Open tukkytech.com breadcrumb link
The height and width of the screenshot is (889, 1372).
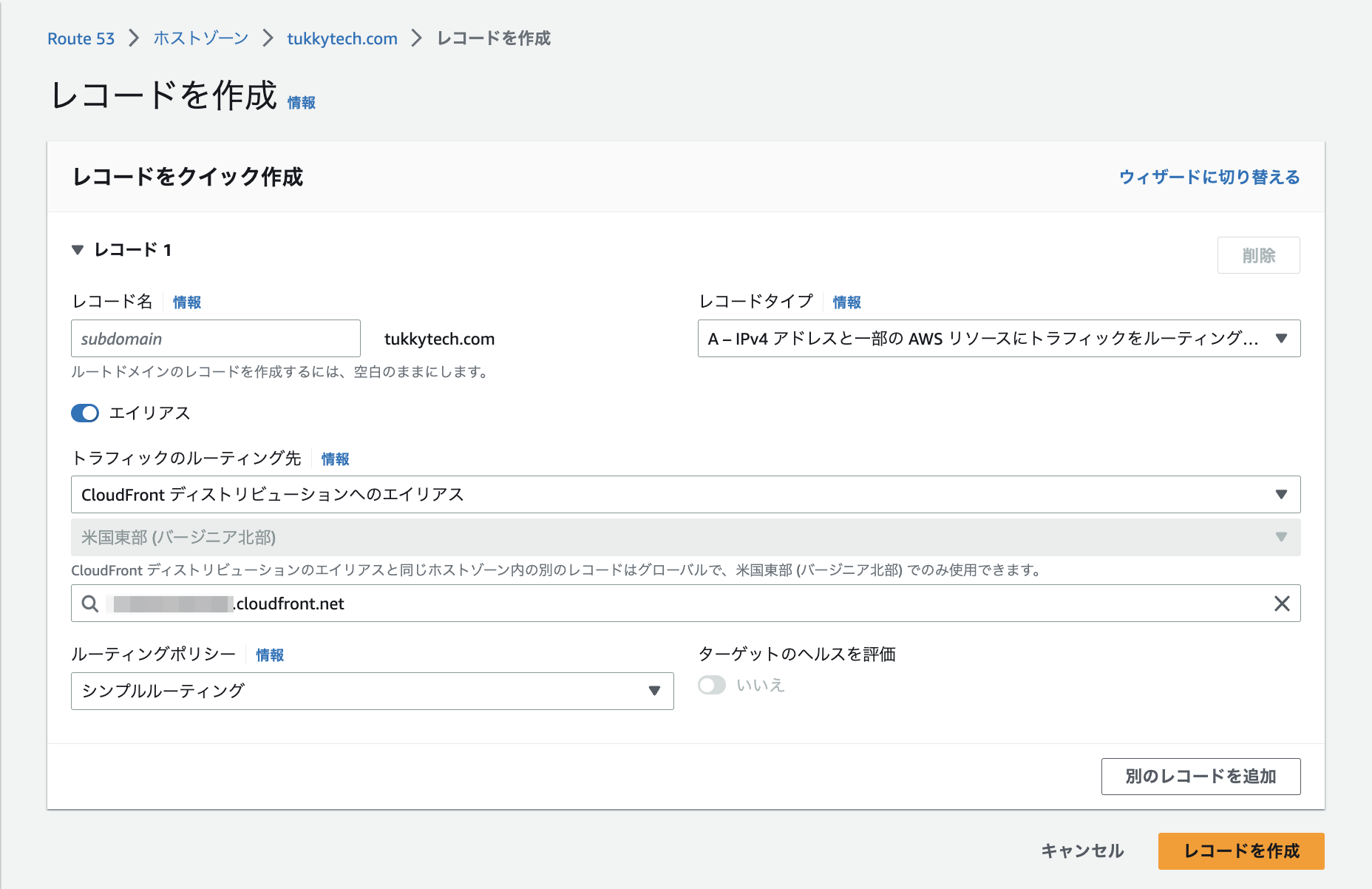[x=342, y=38]
